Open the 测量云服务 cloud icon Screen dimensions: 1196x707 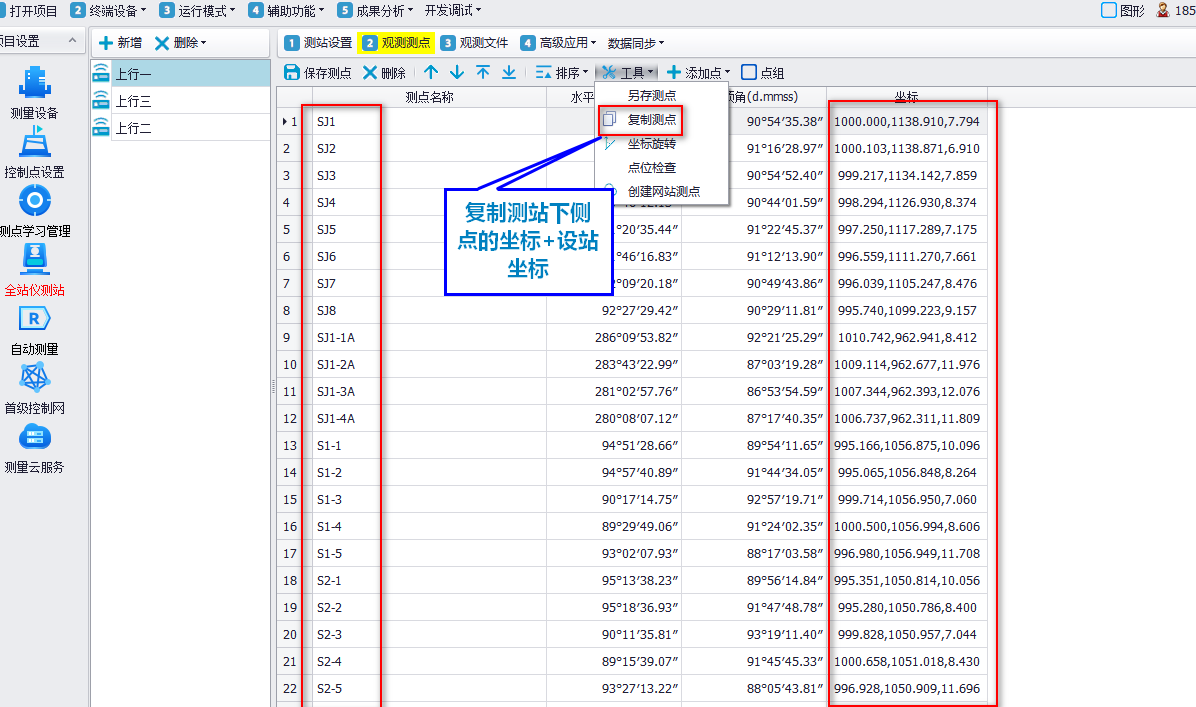tap(34, 439)
